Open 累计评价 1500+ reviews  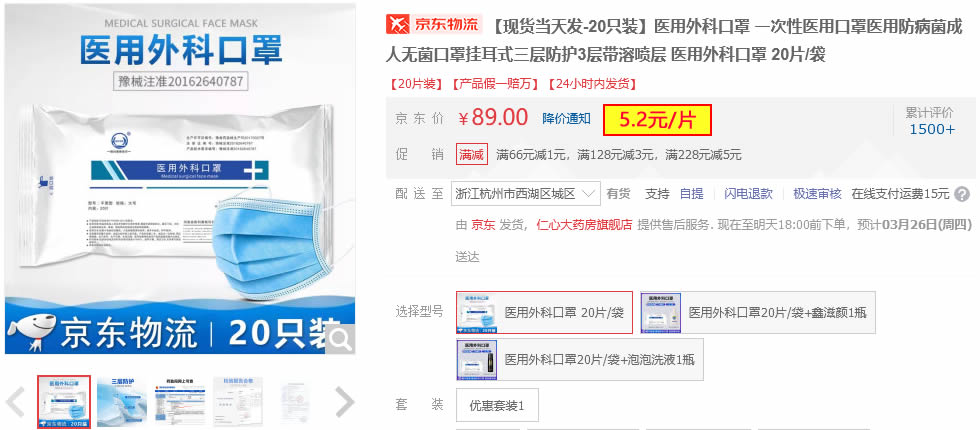(x=932, y=121)
